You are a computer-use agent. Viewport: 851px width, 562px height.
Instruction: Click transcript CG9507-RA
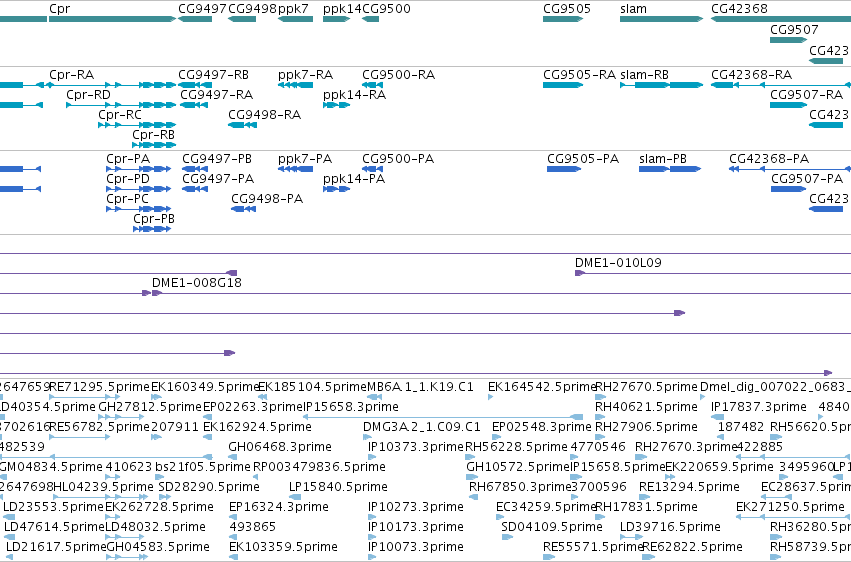click(789, 105)
